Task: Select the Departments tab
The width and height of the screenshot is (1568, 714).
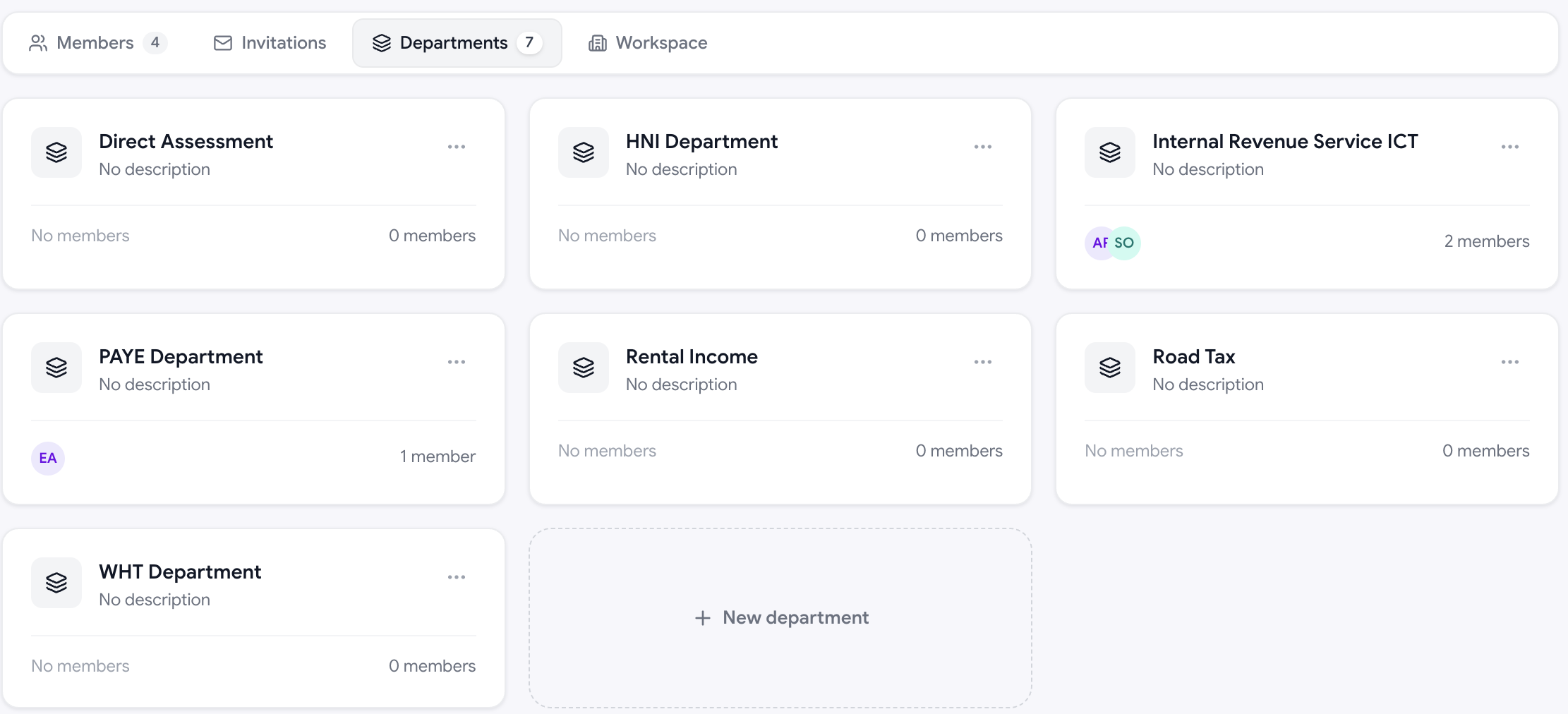Action: pos(457,43)
